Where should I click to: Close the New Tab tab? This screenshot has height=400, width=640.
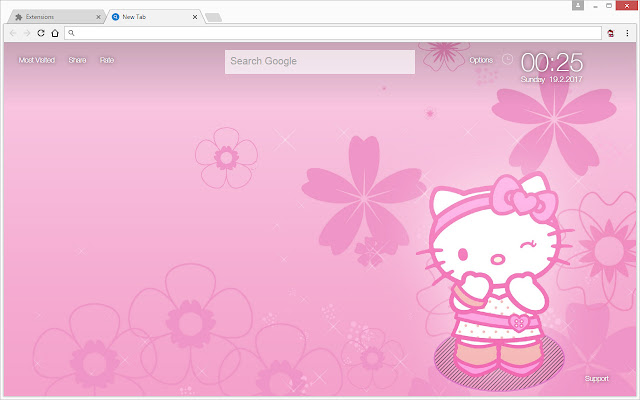(195, 17)
